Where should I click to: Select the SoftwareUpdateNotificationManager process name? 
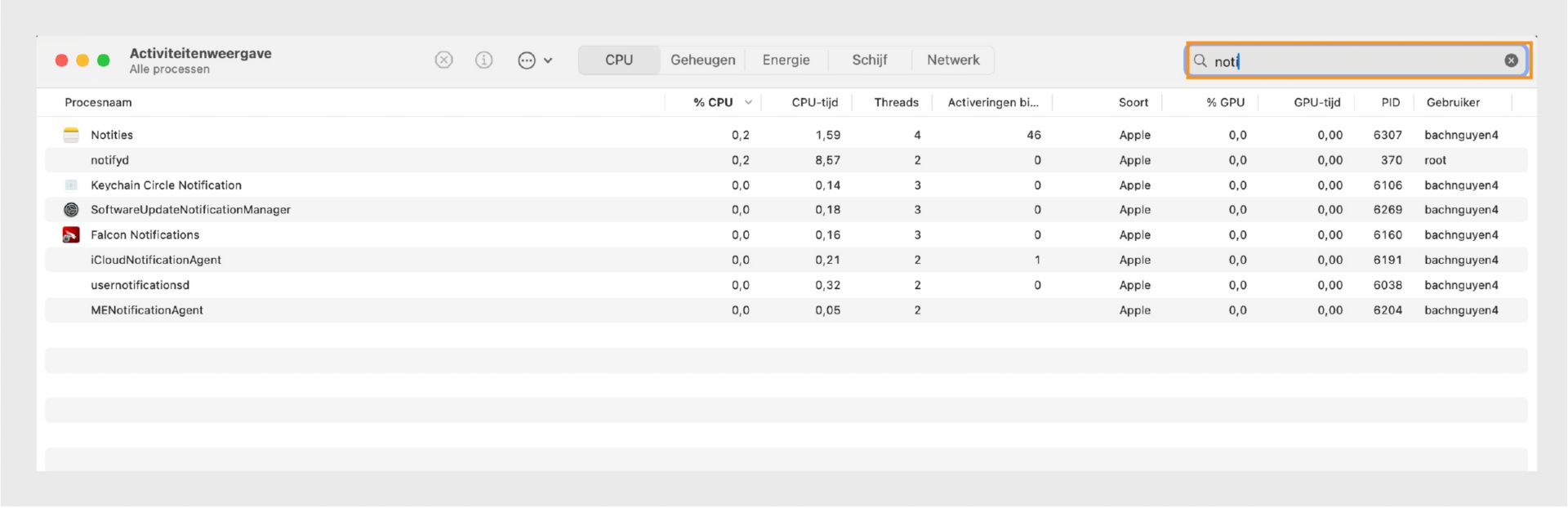190,210
